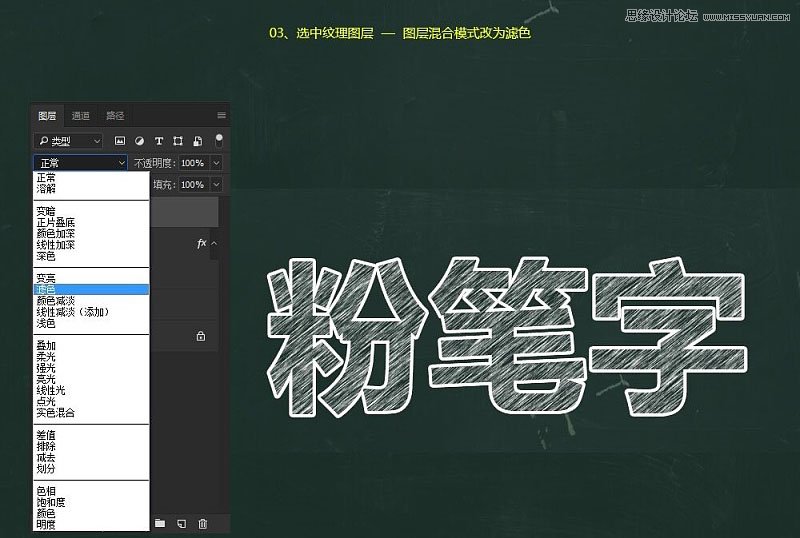Choose 线性减淡（添加） blend mode
This screenshot has width=800, height=538.
pos(91,312)
